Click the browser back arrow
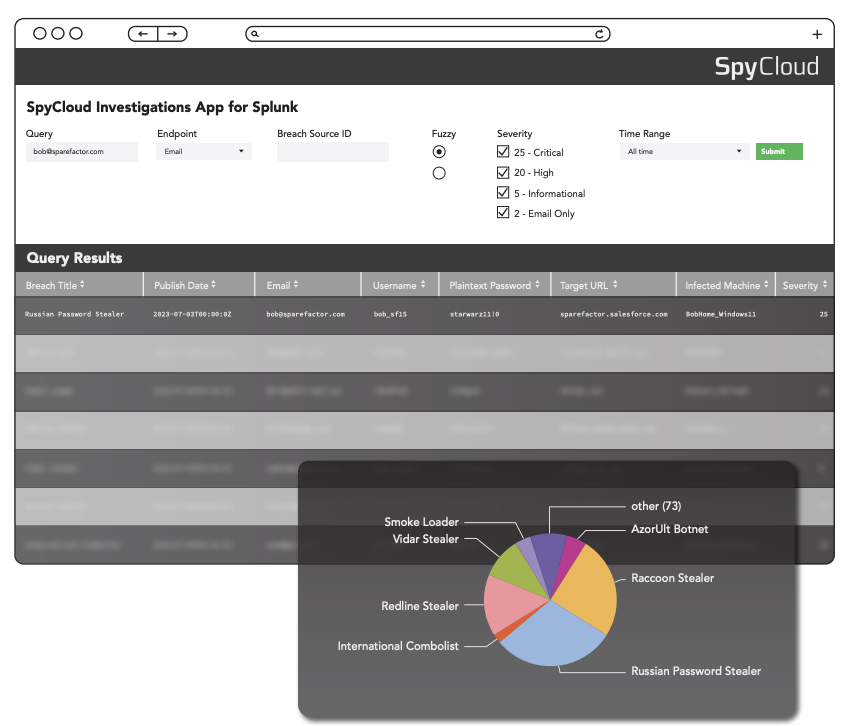858x726 pixels. (143, 34)
